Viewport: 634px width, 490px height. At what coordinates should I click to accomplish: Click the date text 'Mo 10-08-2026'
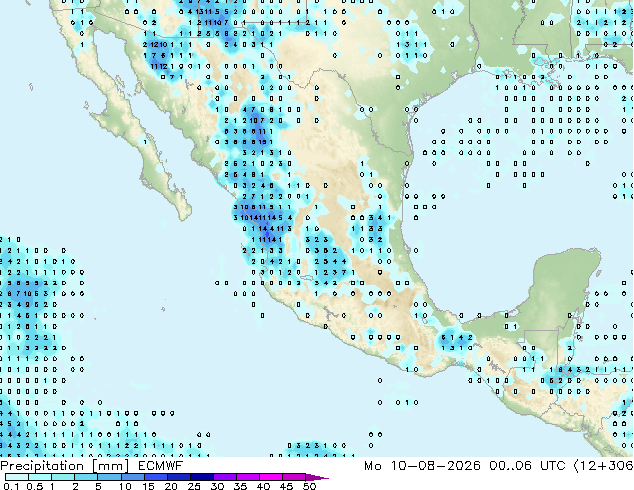click(422, 466)
